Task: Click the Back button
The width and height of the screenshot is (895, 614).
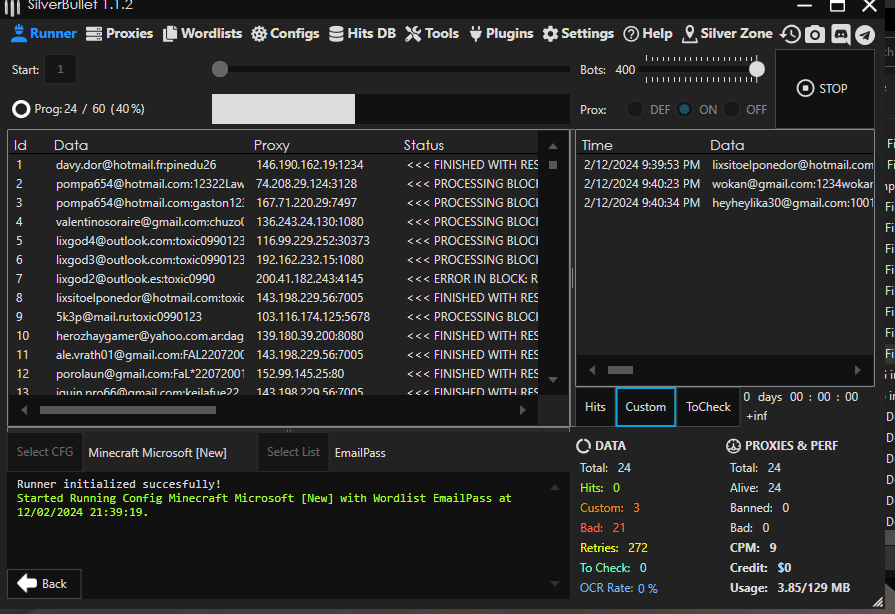Action: point(44,584)
